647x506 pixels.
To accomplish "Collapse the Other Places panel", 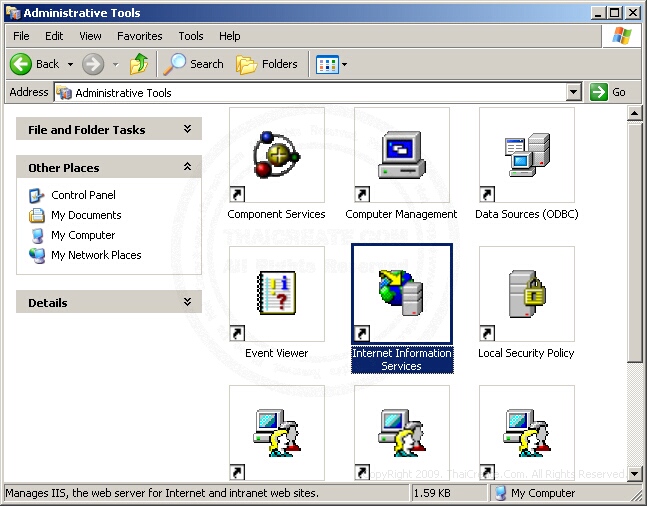I will (x=187, y=167).
